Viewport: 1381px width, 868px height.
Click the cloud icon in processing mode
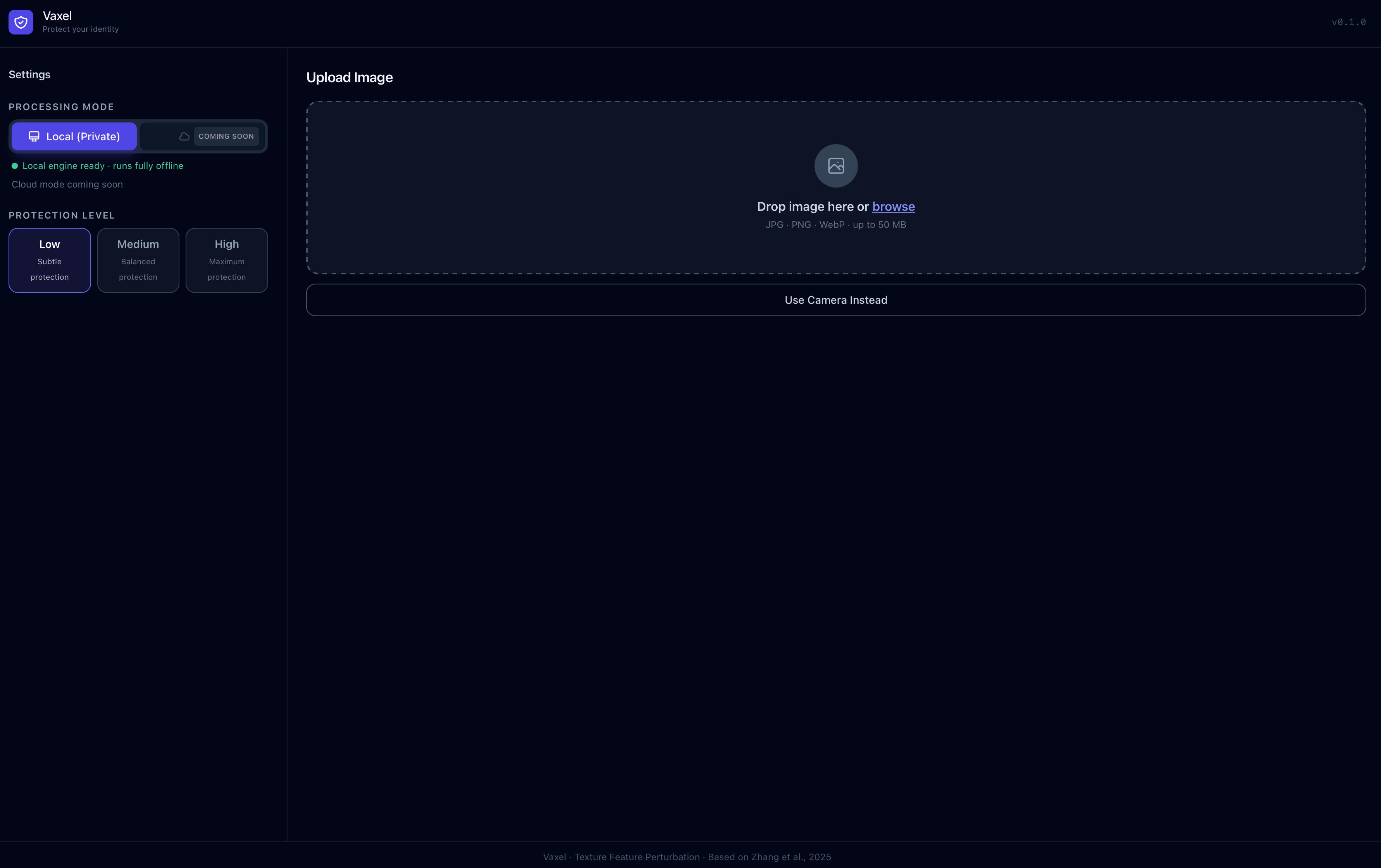[184, 136]
